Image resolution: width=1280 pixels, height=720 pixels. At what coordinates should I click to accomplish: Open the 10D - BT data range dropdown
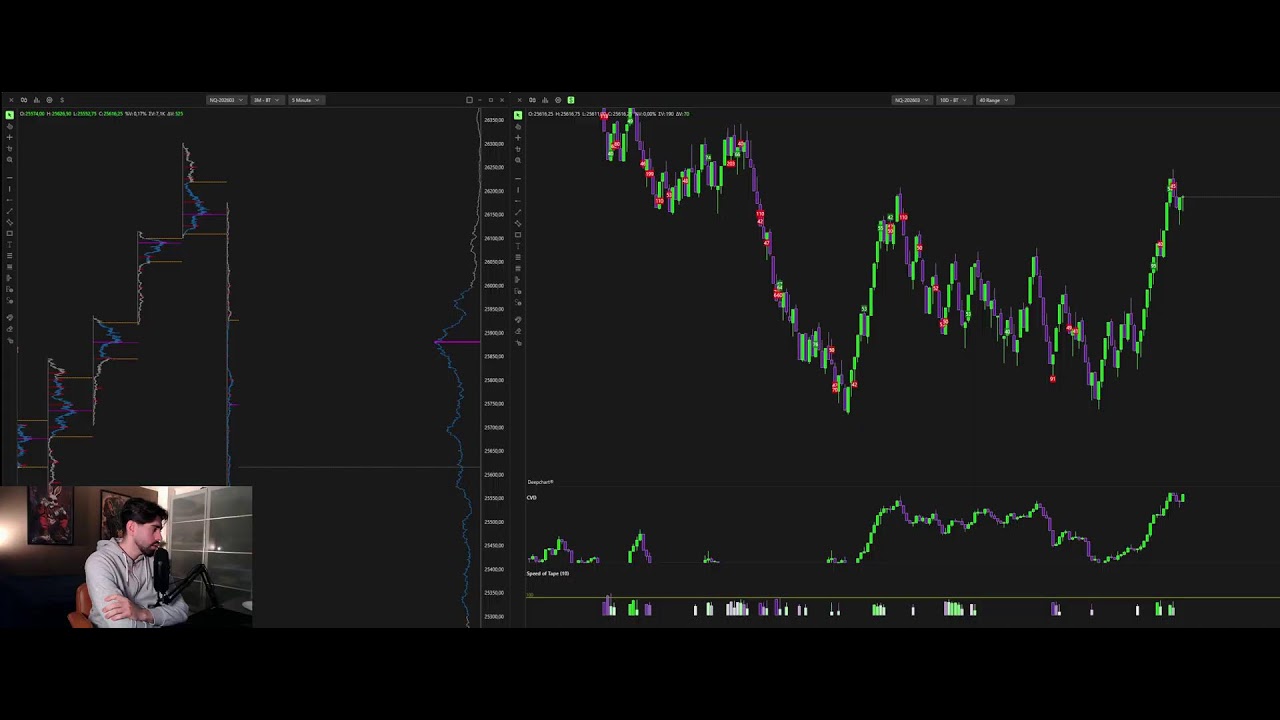coord(952,100)
